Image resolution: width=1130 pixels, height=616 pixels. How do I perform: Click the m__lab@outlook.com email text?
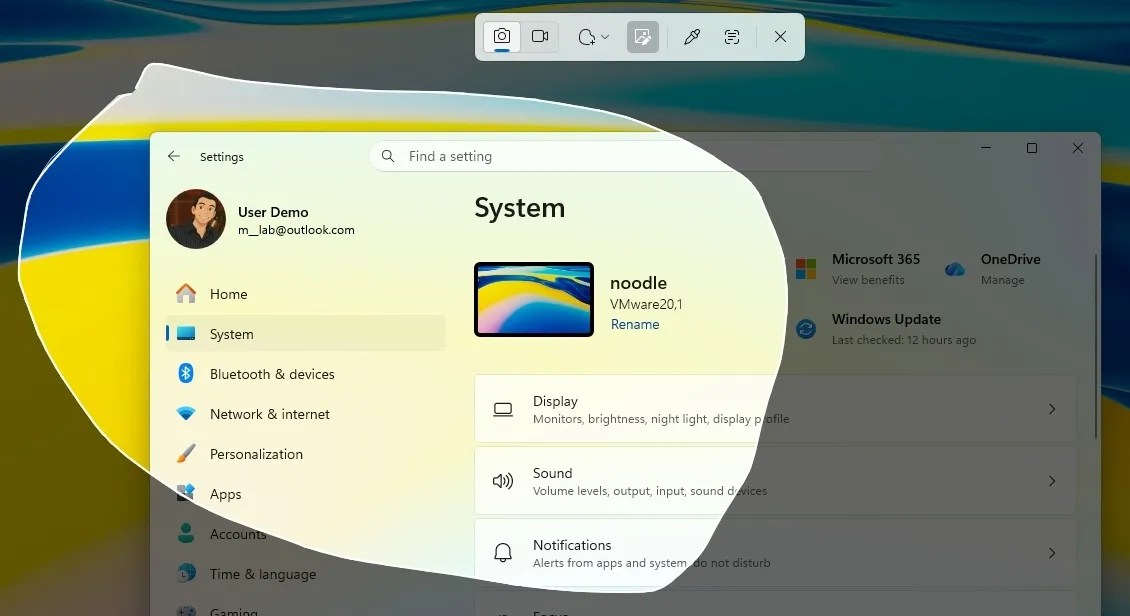[x=296, y=230]
